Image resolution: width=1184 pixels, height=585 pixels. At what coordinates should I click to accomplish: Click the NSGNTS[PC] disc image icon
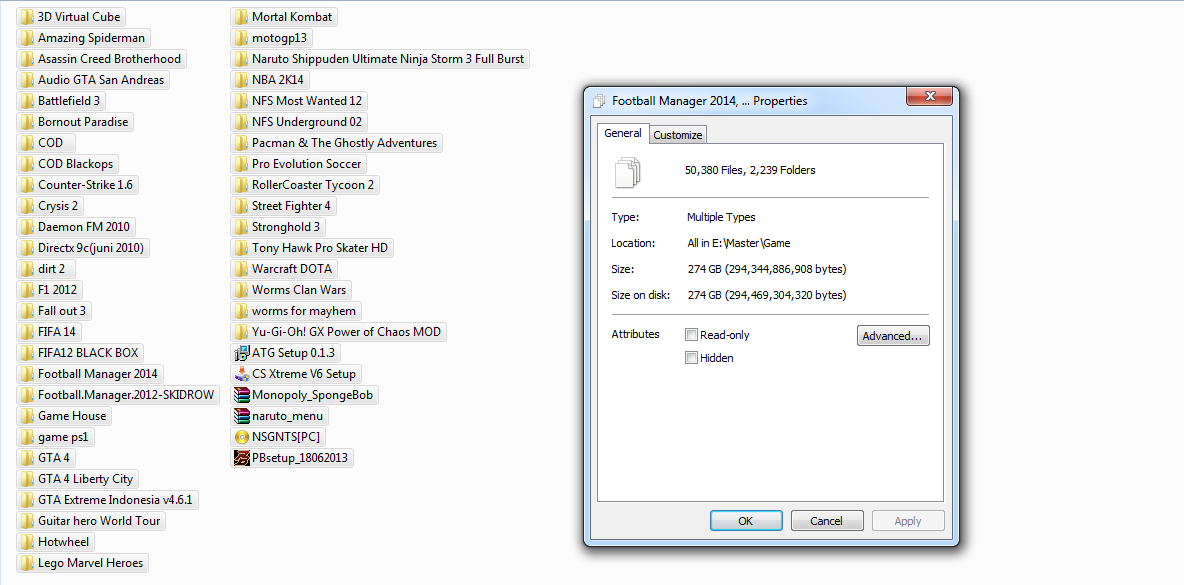click(242, 437)
